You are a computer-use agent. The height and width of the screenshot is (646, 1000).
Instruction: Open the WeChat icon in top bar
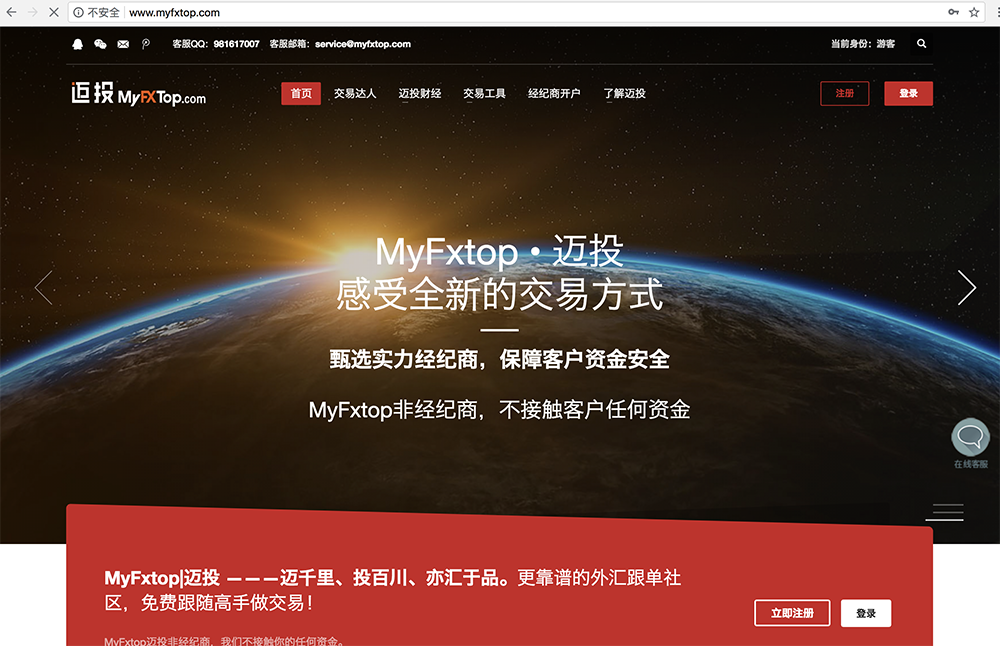tap(100, 44)
